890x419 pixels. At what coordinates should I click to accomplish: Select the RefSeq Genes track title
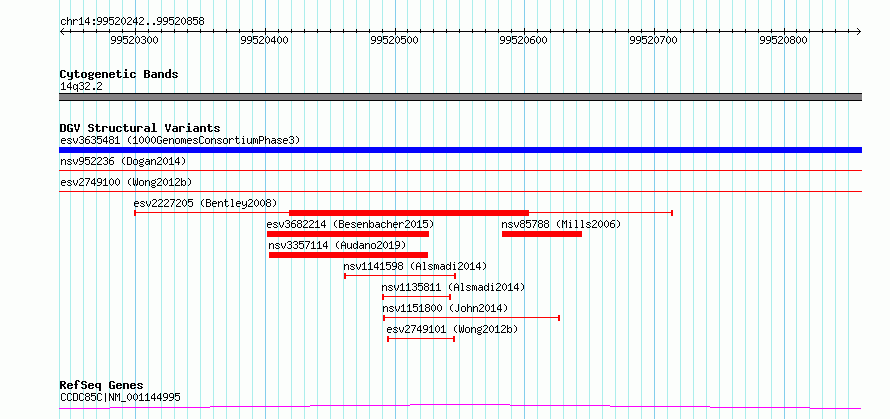pos(102,386)
